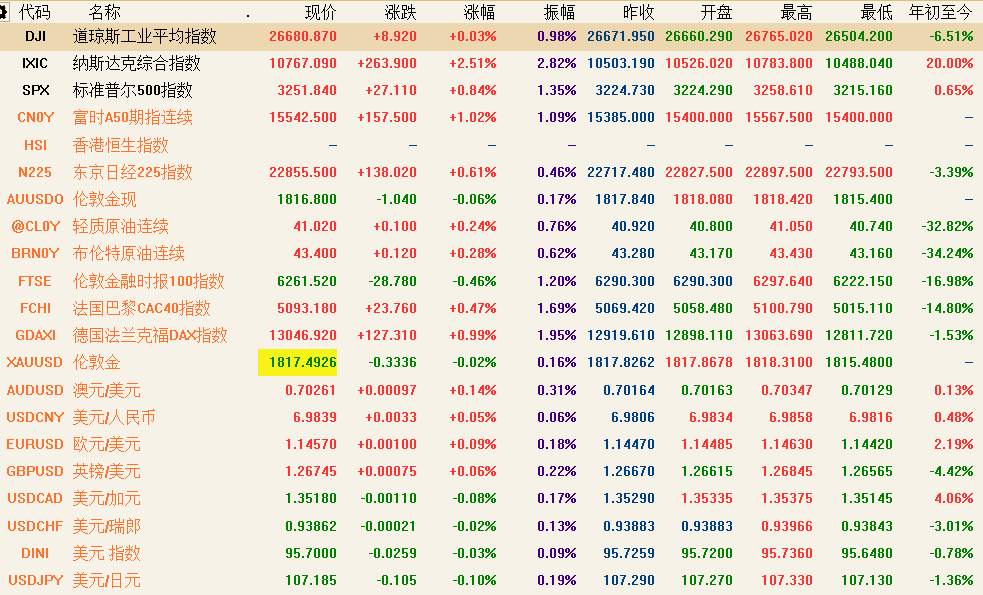This screenshot has width=983, height=595.
Task: Click the 最低 column header
Action: (x=876, y=12)
